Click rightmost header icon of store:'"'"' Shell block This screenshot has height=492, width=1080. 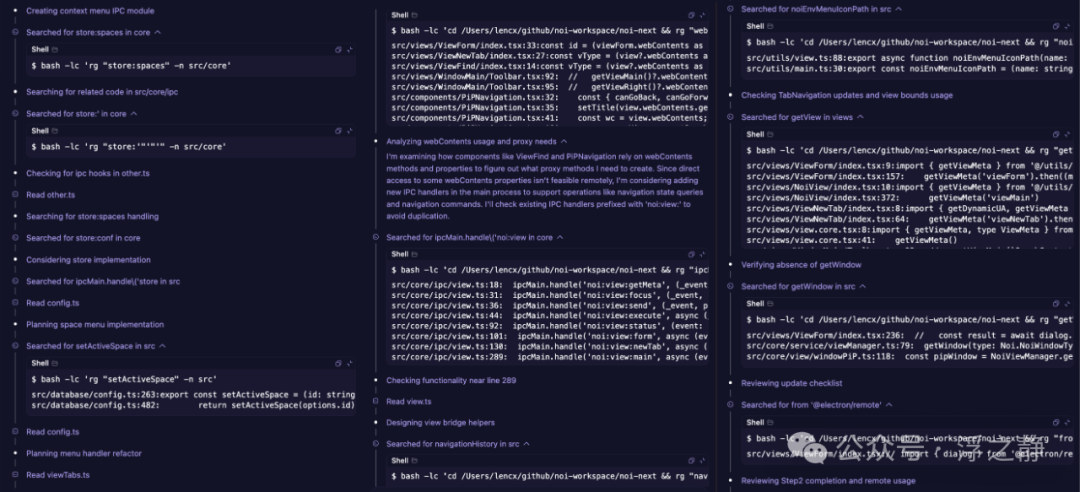click(349, 130)
